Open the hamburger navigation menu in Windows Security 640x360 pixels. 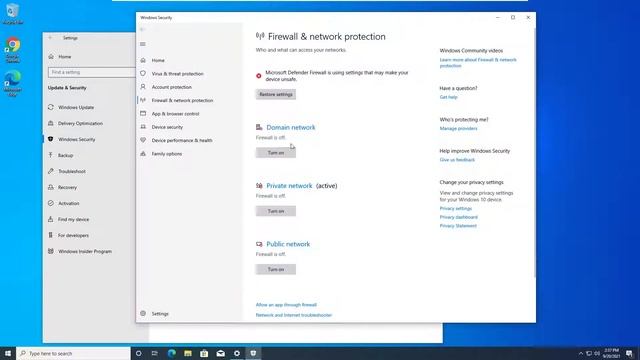pyautogui.click(x=143, y=44)
